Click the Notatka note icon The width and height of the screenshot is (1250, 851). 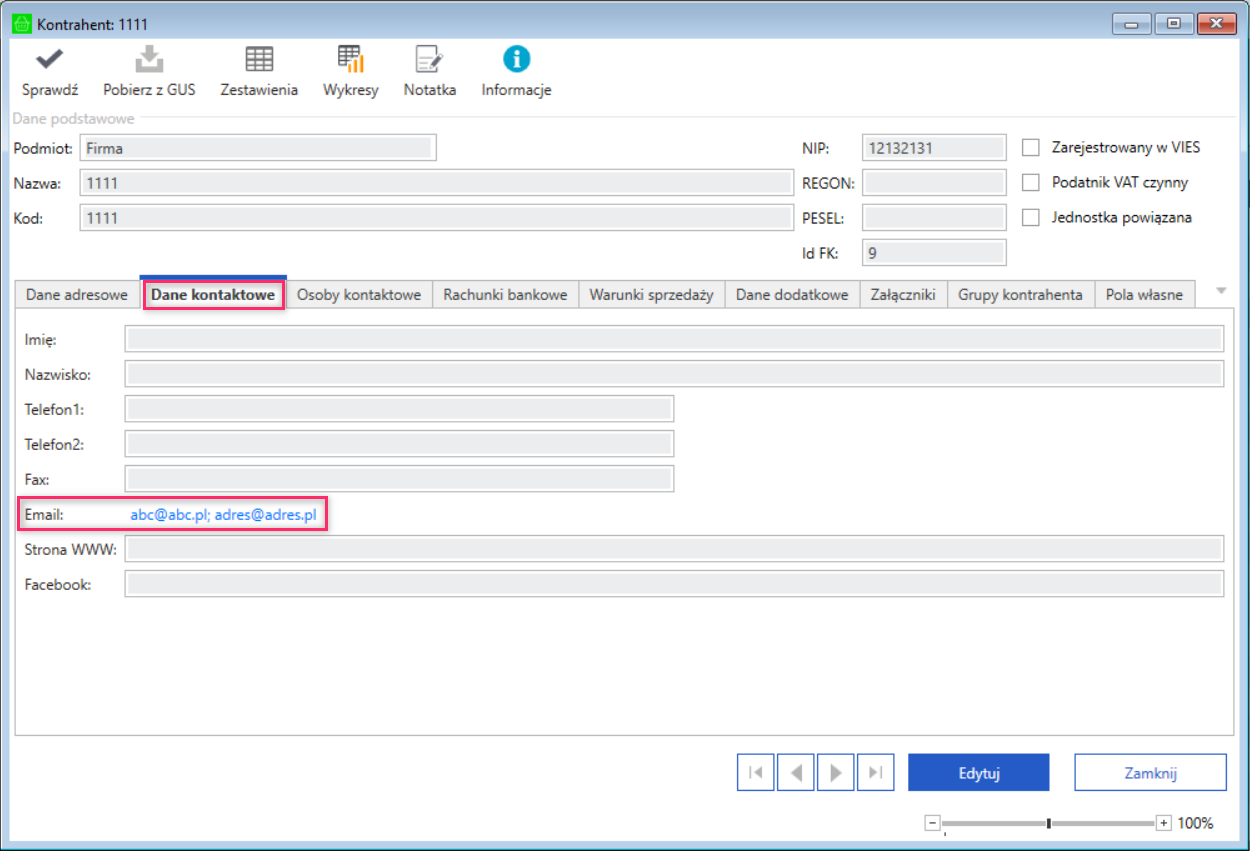(429, 60)
